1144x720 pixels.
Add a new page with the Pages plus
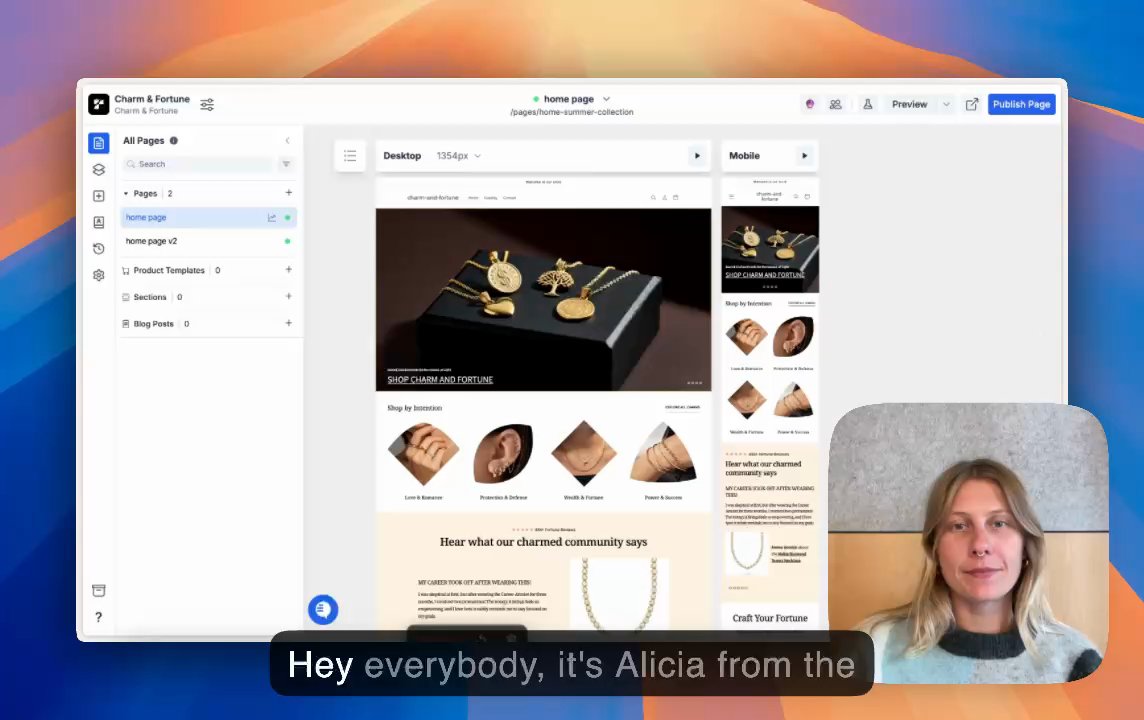pos(288,193)
